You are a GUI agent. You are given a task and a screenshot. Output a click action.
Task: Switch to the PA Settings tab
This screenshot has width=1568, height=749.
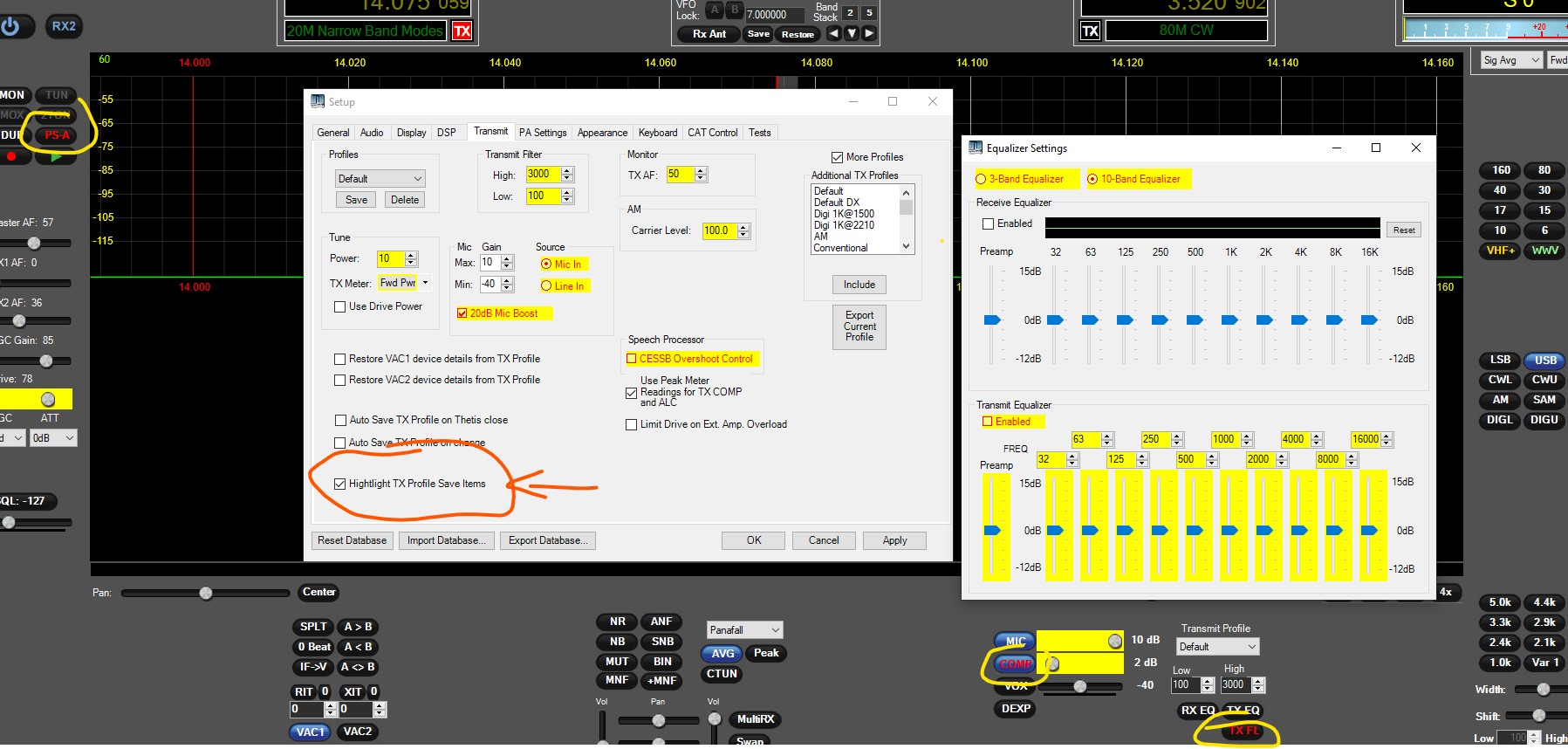pos(542,133)
